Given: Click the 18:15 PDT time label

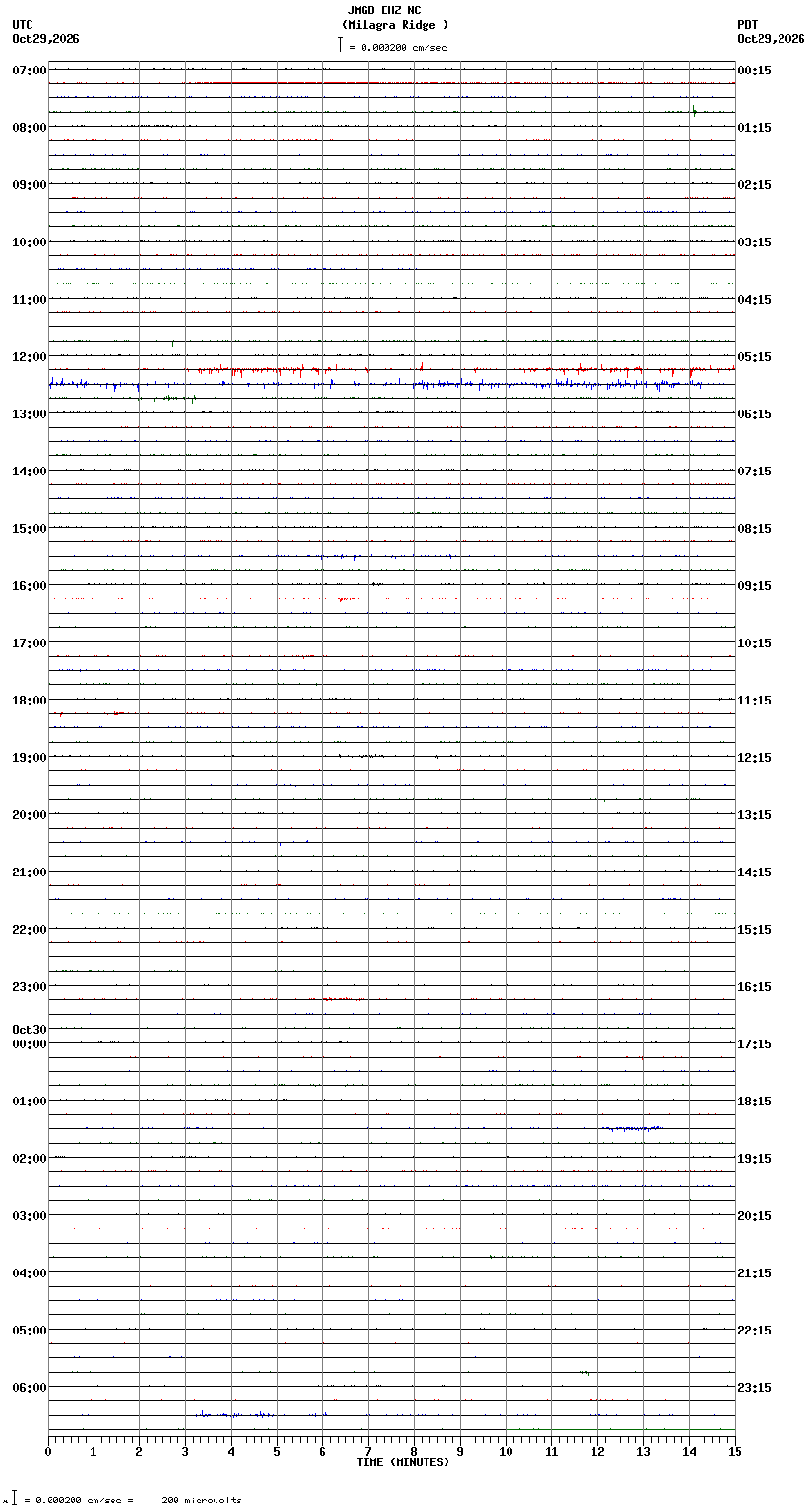Looking at the screenshot, I should pyautogui.click(x=755, y=1102).
